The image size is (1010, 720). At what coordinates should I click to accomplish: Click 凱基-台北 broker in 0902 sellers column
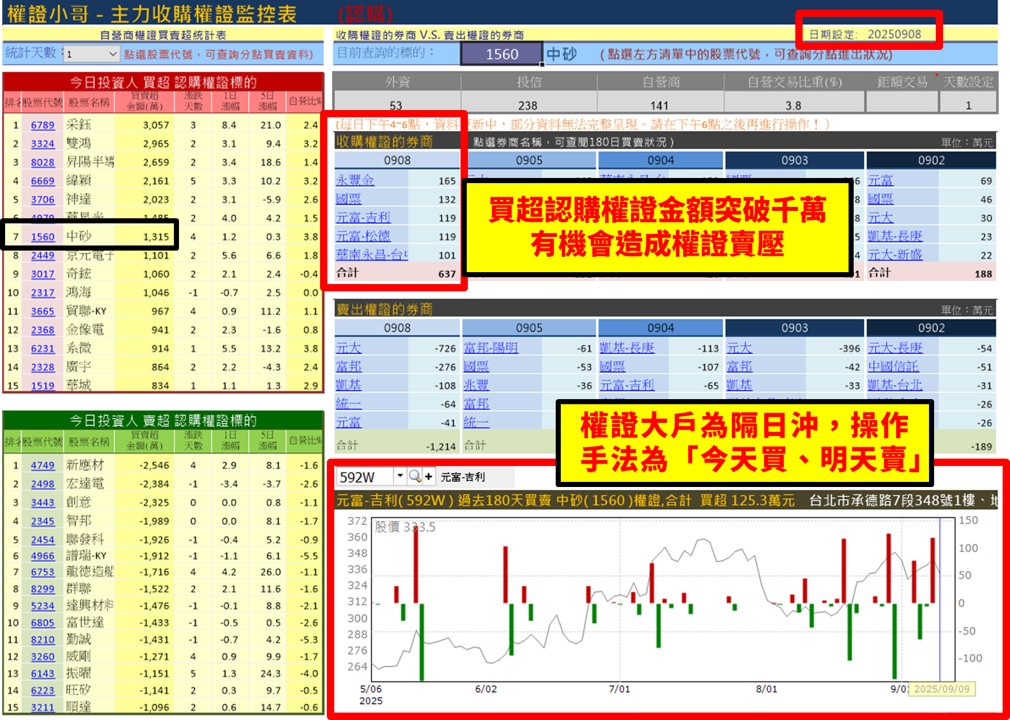[x=895, y=385]
